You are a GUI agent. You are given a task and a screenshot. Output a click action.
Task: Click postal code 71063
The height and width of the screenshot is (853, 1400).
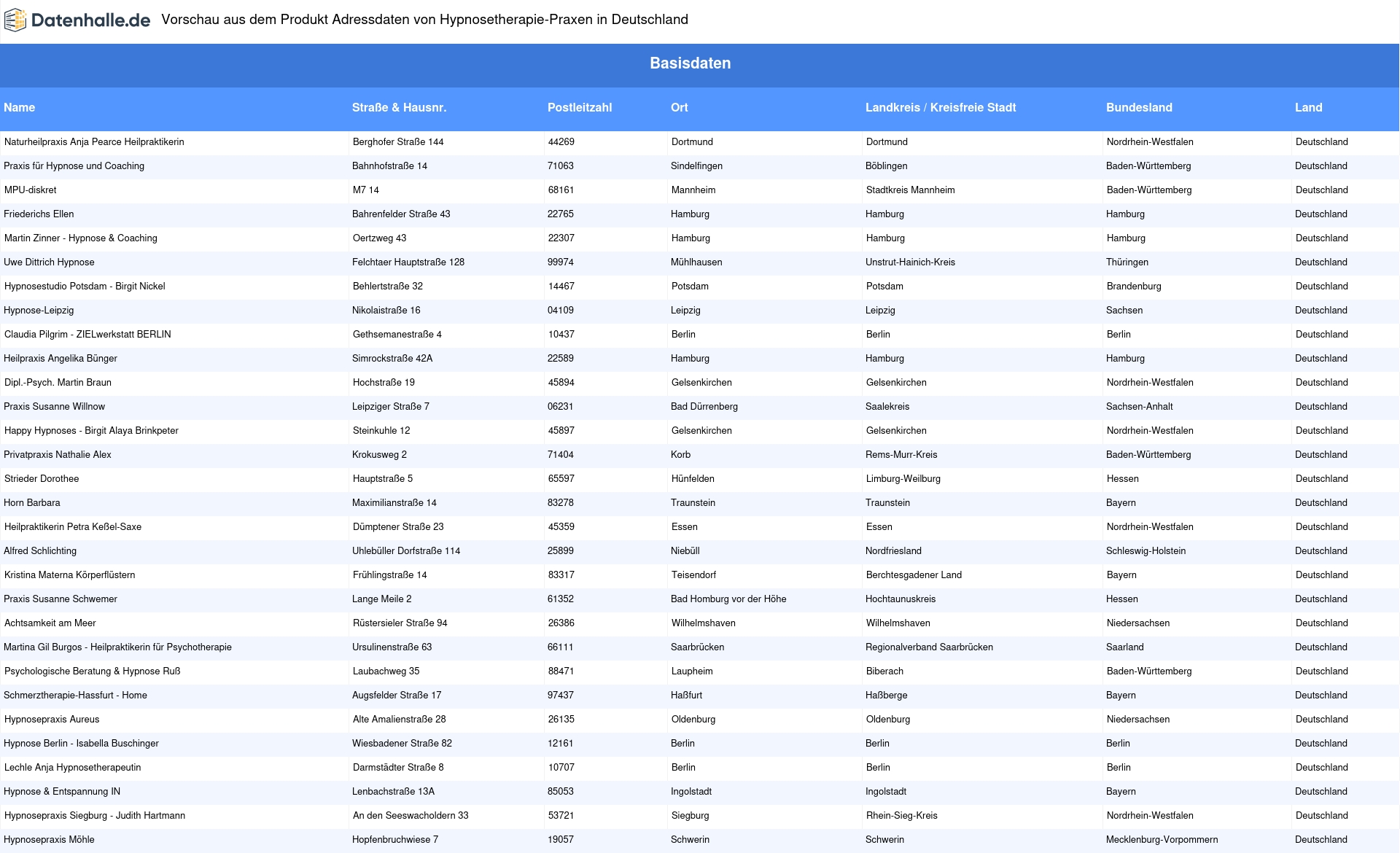tap(561, 166)
